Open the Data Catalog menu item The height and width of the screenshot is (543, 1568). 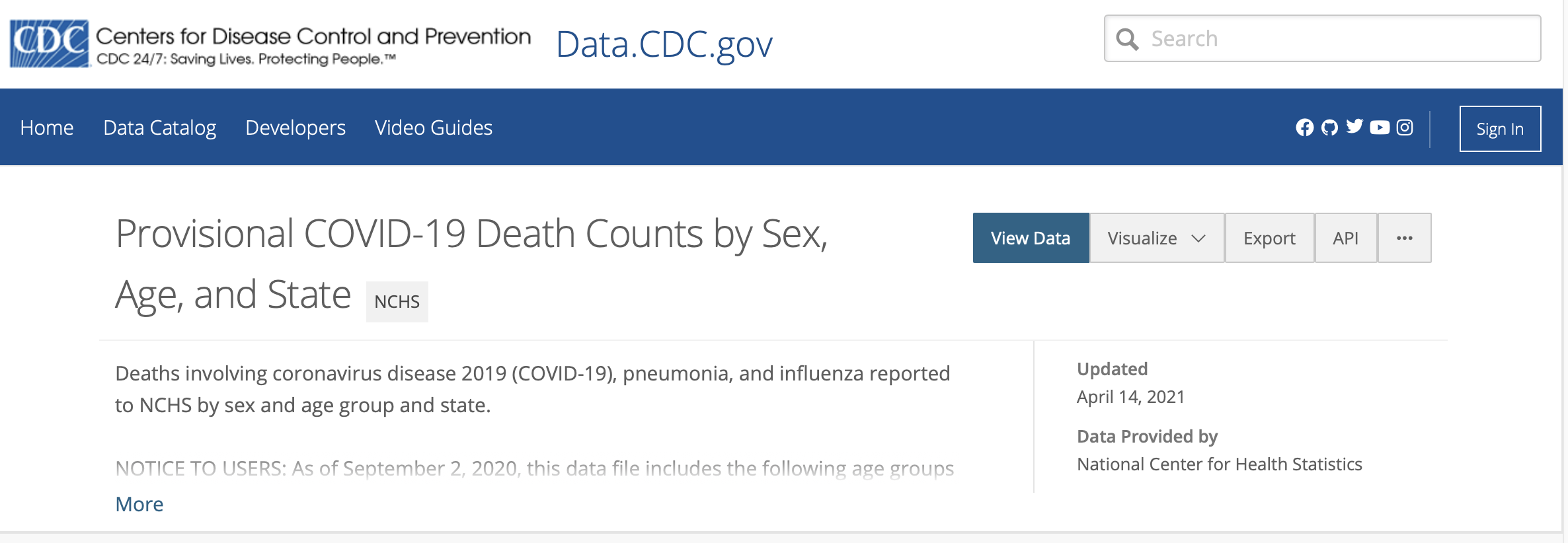point(159,127)
